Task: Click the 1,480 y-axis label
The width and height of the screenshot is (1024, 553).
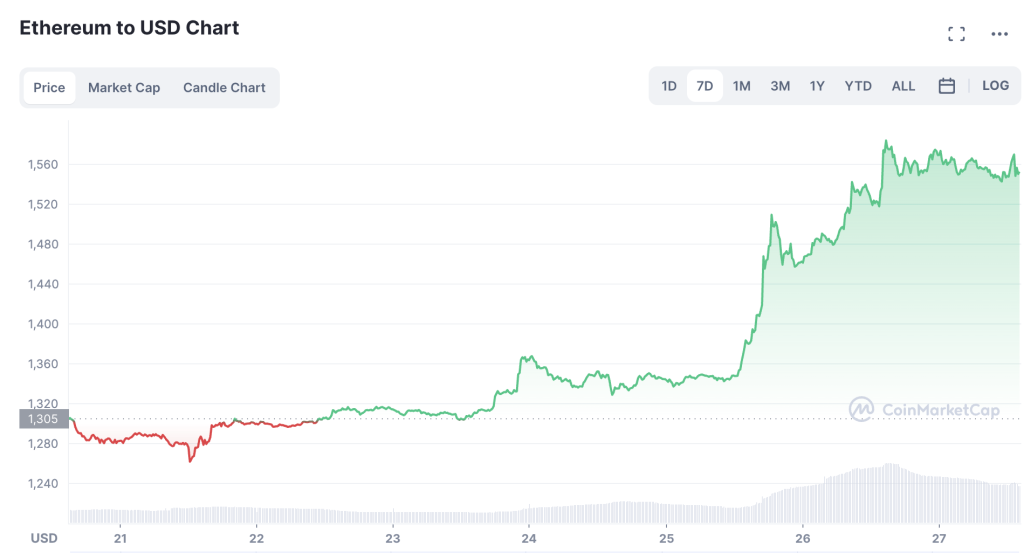Action: point(43,244)
